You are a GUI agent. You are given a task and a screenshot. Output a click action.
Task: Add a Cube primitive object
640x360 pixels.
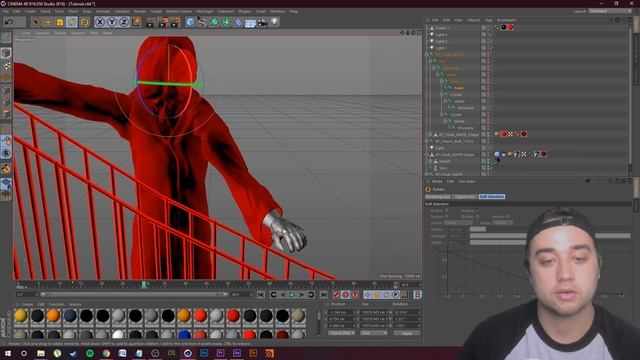pos(190,22)
